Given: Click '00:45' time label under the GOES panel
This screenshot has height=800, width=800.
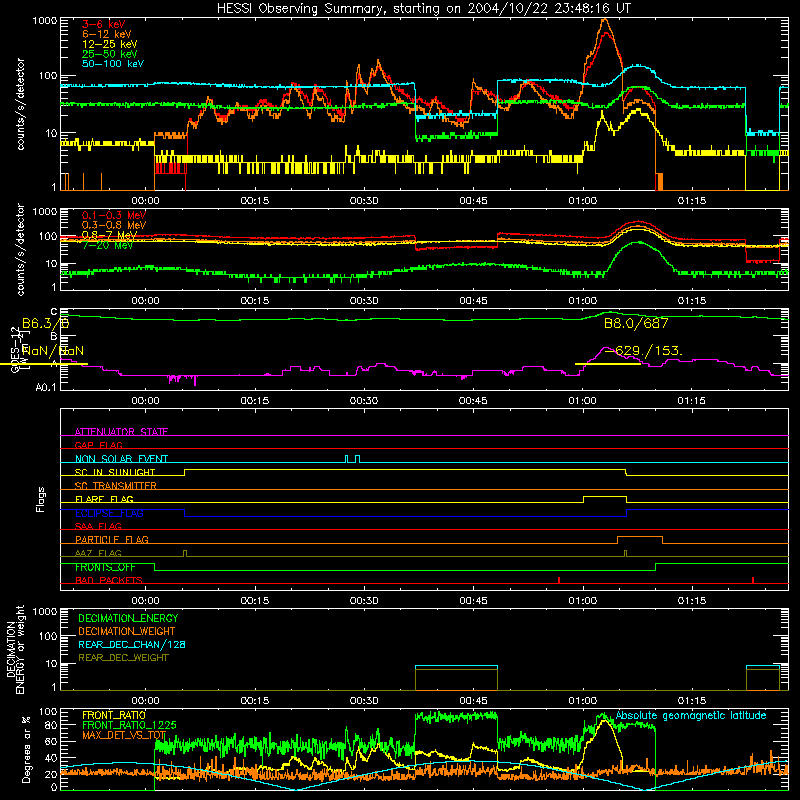Looking at the screenshot, I should click(x=473, y=401).
